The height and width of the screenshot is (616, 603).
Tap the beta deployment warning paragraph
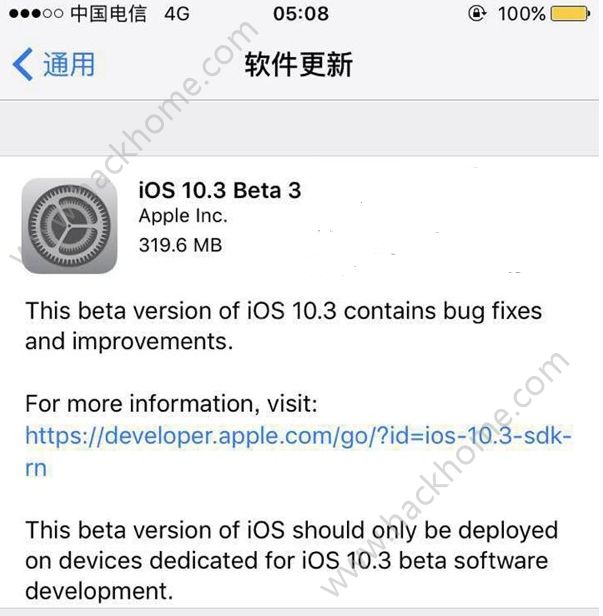pyautogui.click(x=291, y=561)
